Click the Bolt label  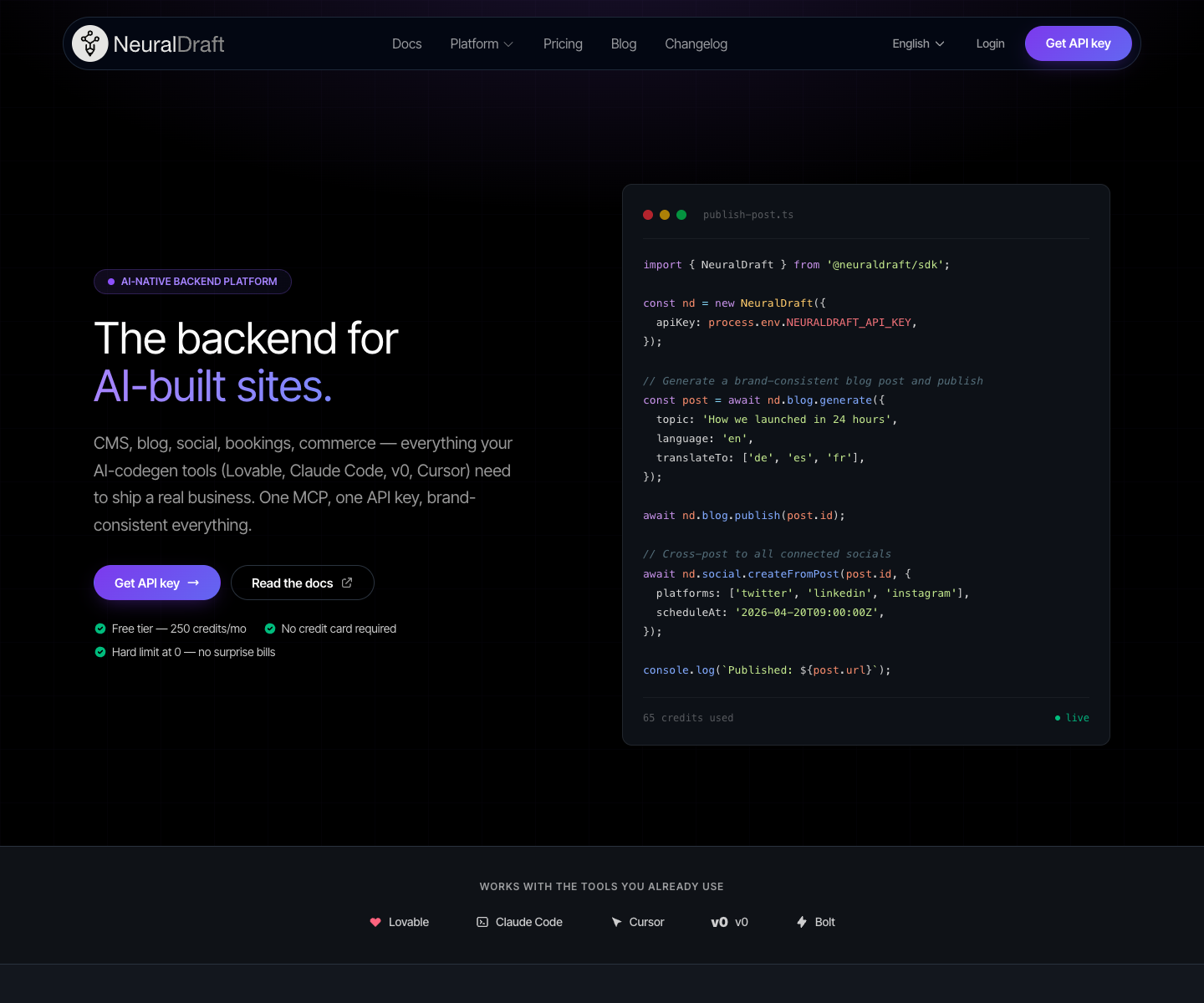(825, 922)
